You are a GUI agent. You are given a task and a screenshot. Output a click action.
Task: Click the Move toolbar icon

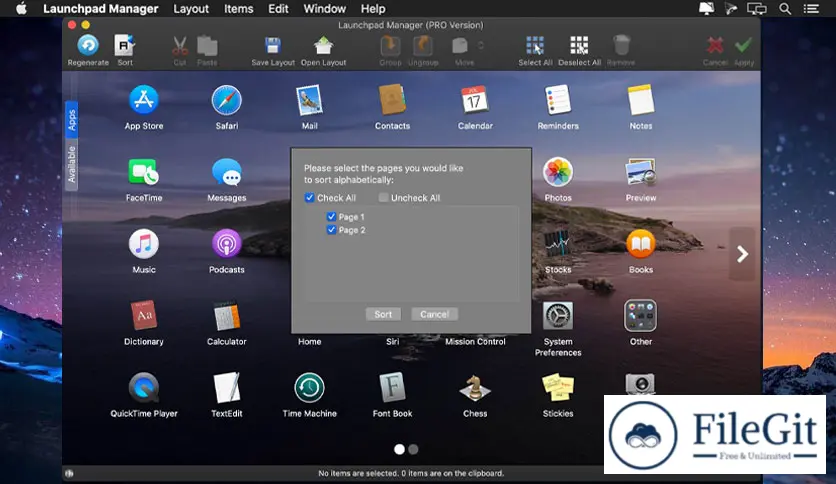[x=460, y=46]
